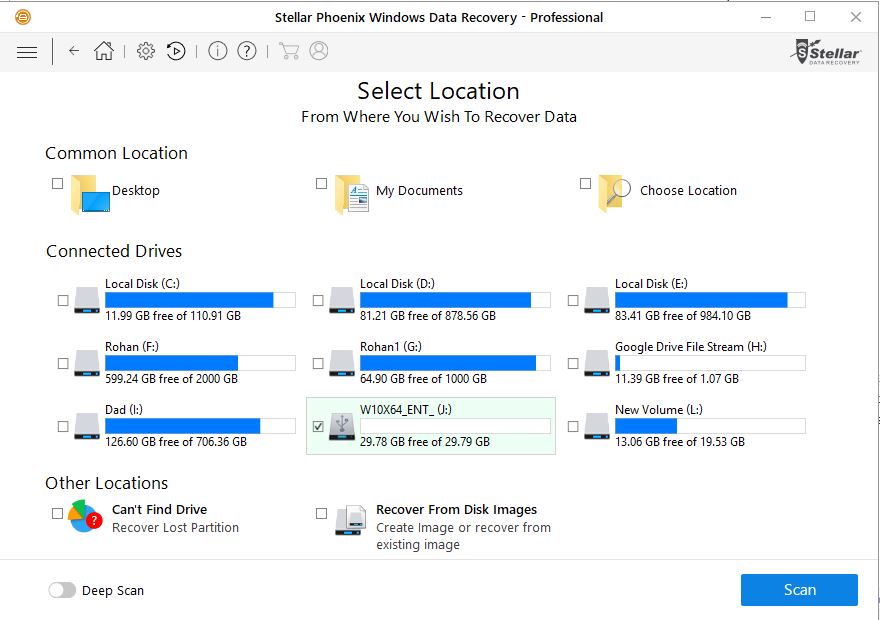This screenshot has width=880, height=620.
Task: Click the Recover From Disk Images label
Action: point(456,510)
